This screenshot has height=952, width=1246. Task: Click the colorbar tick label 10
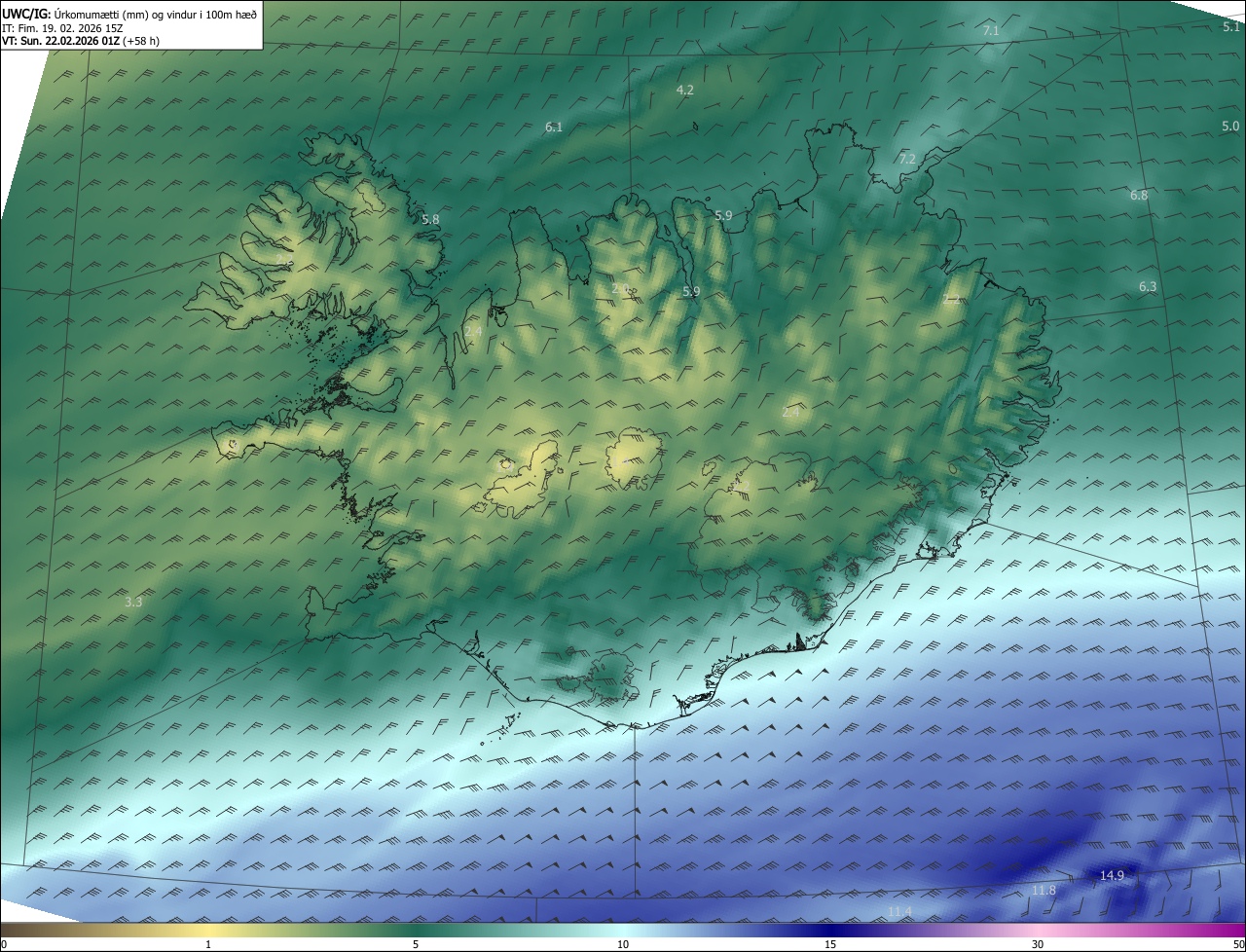[x=623, y=944]
